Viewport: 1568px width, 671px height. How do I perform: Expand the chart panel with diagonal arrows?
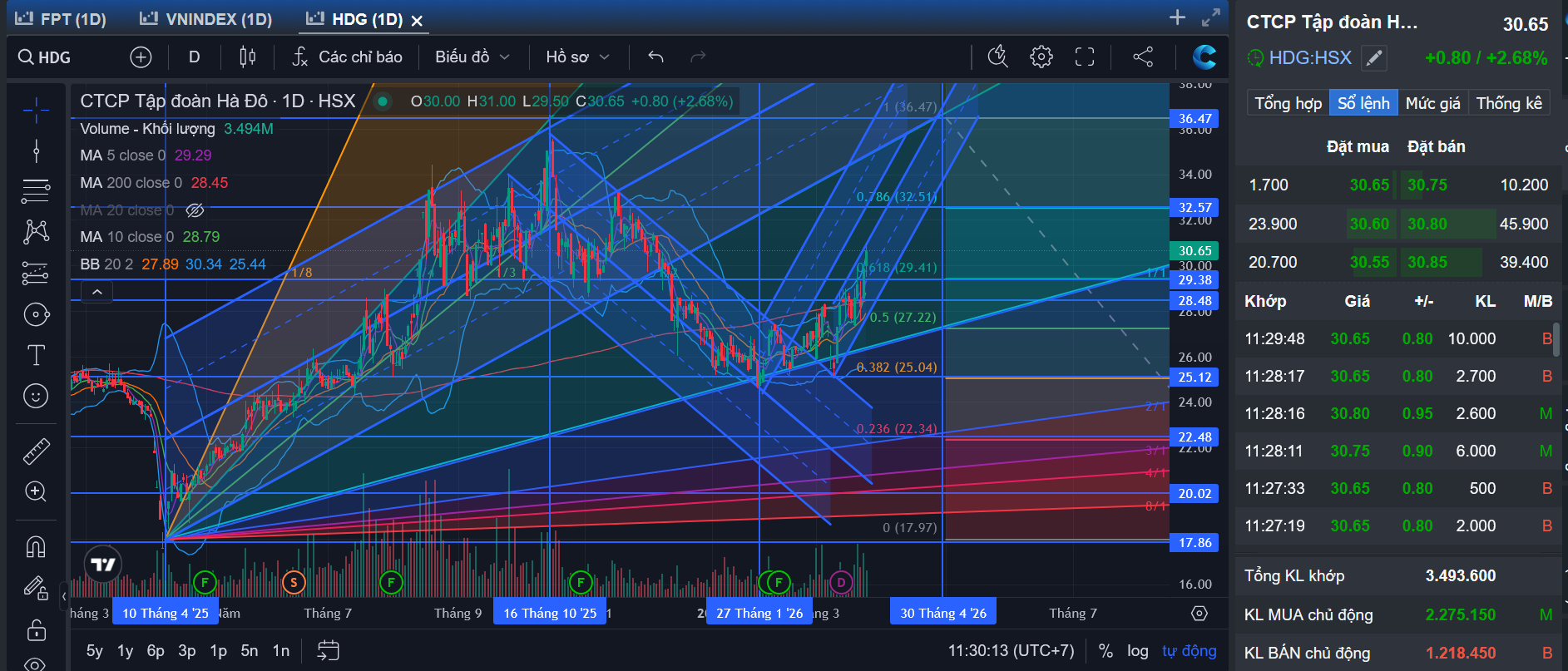point(1211,17)
